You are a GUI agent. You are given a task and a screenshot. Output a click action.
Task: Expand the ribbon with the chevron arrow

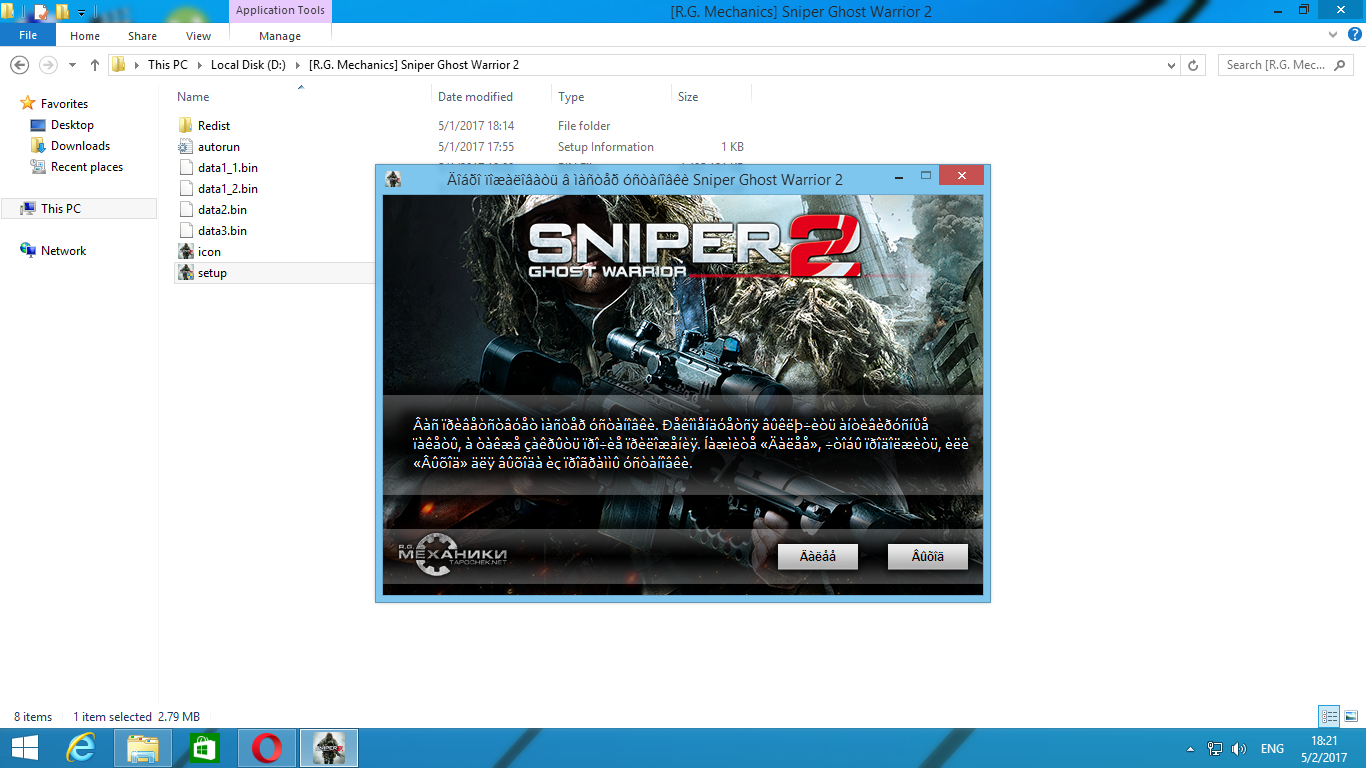[1332, 35]
